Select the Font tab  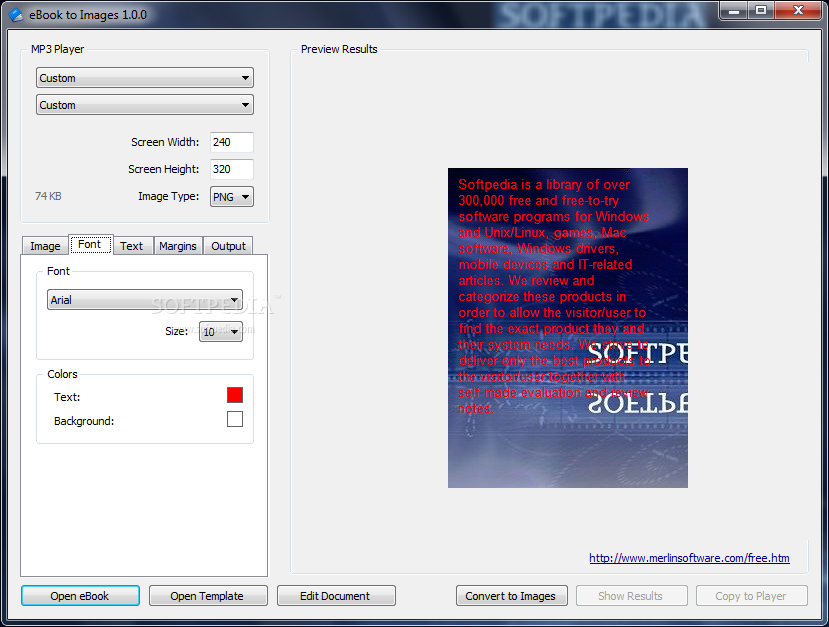pos(90,244)
